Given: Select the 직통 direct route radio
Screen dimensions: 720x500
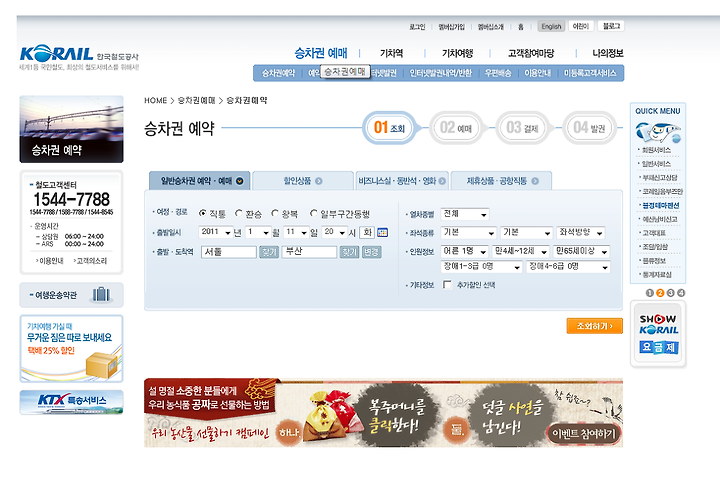Looking at the screenshot, I should point(202,213).
